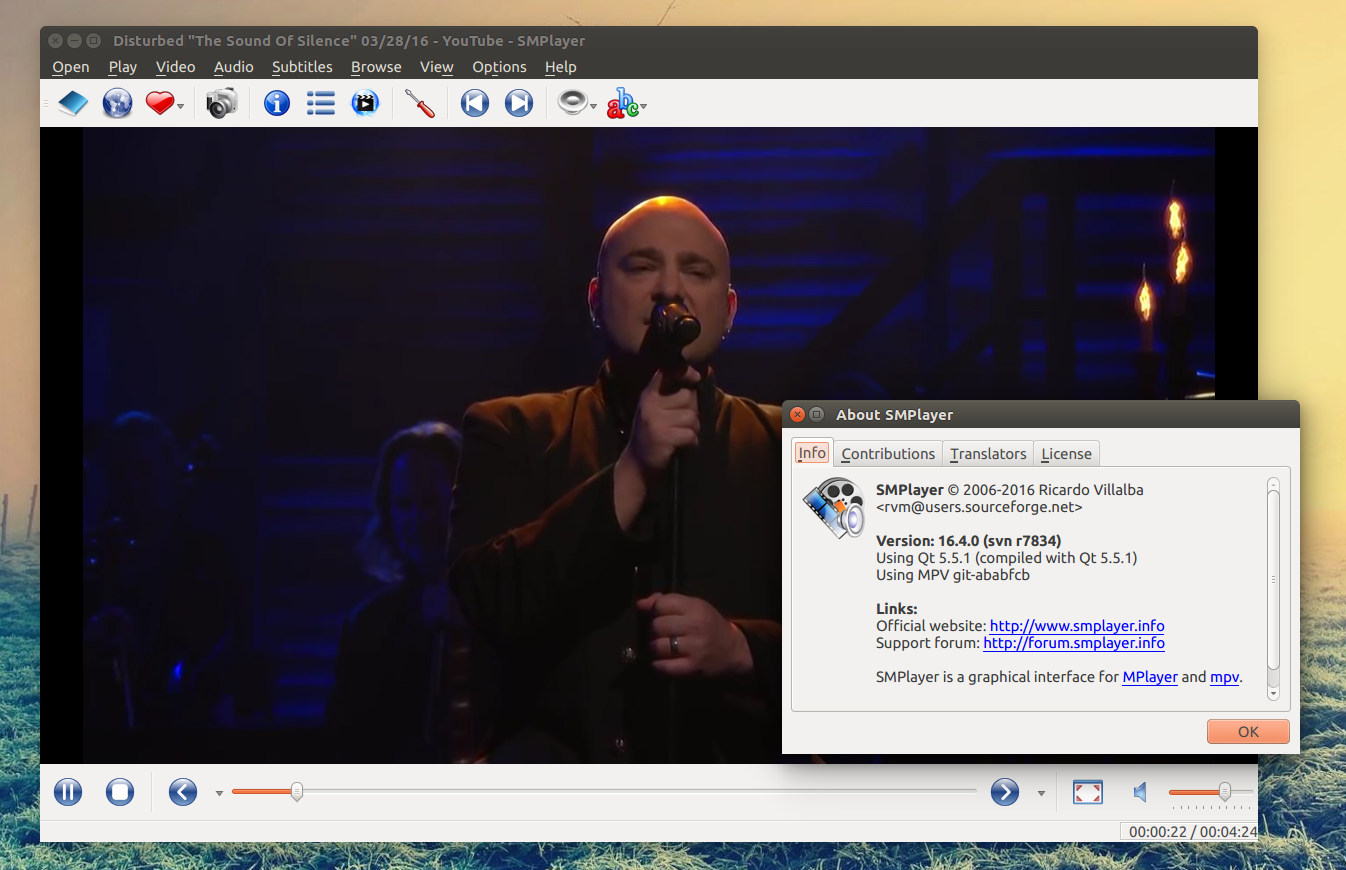Open the Browse menu

coord(376,67)
